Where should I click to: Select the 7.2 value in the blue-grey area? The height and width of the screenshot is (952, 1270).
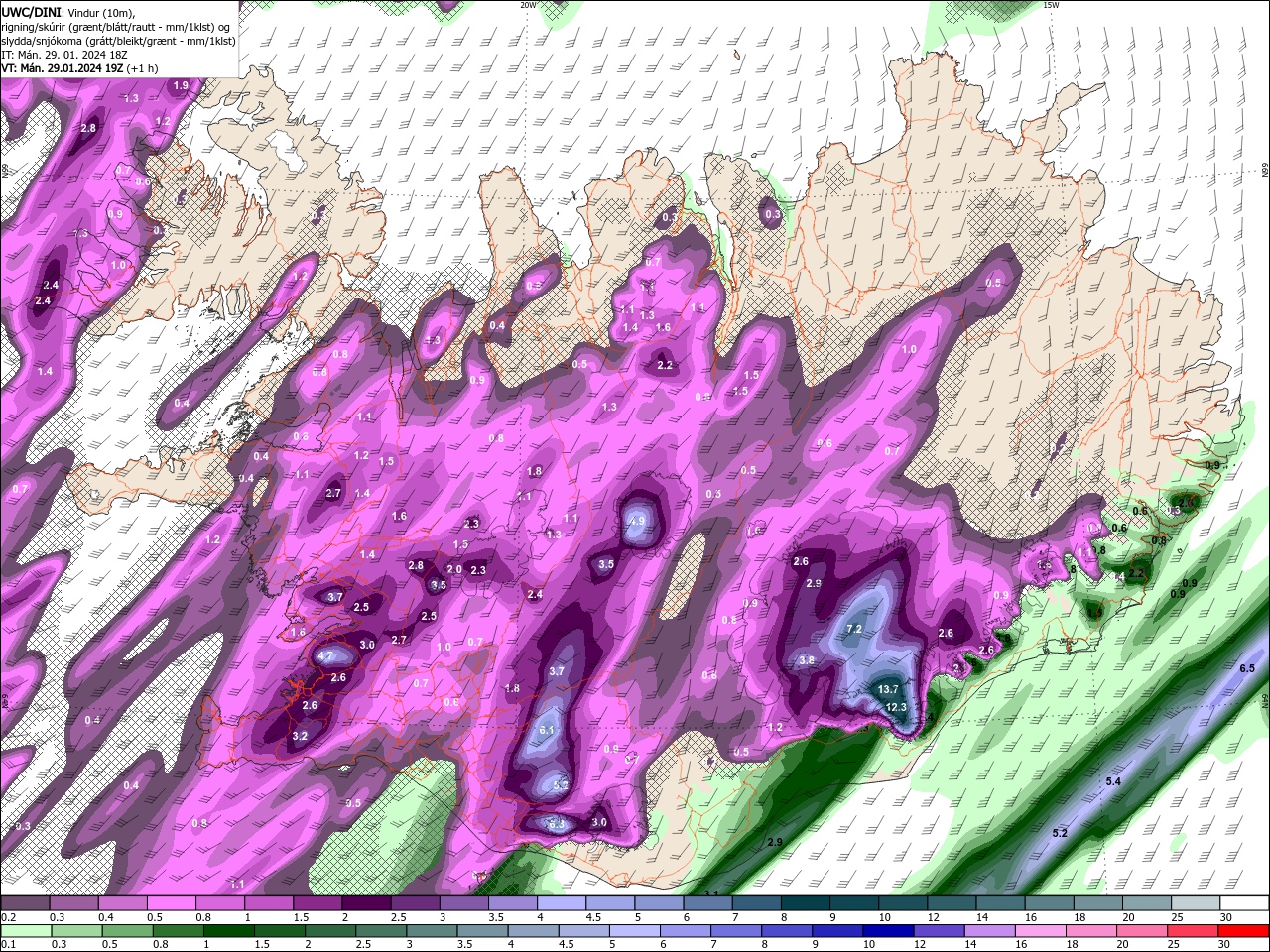click(854, 629)
